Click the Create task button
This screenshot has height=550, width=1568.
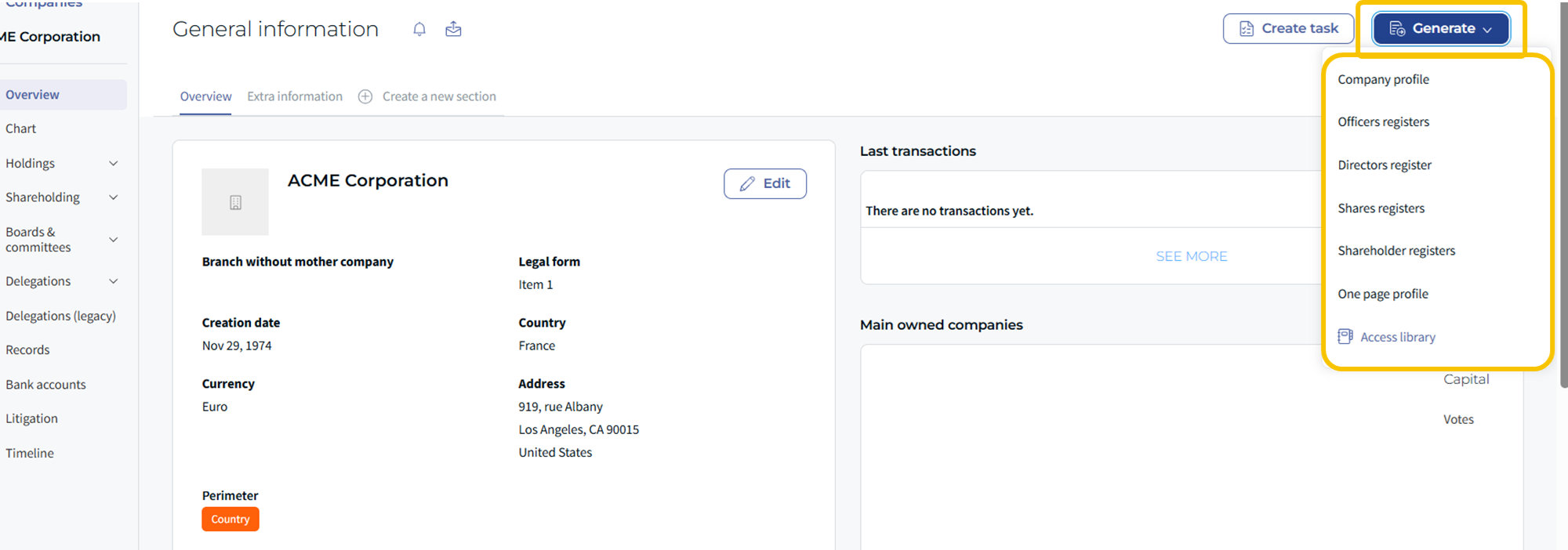[x=1288, y=29]
